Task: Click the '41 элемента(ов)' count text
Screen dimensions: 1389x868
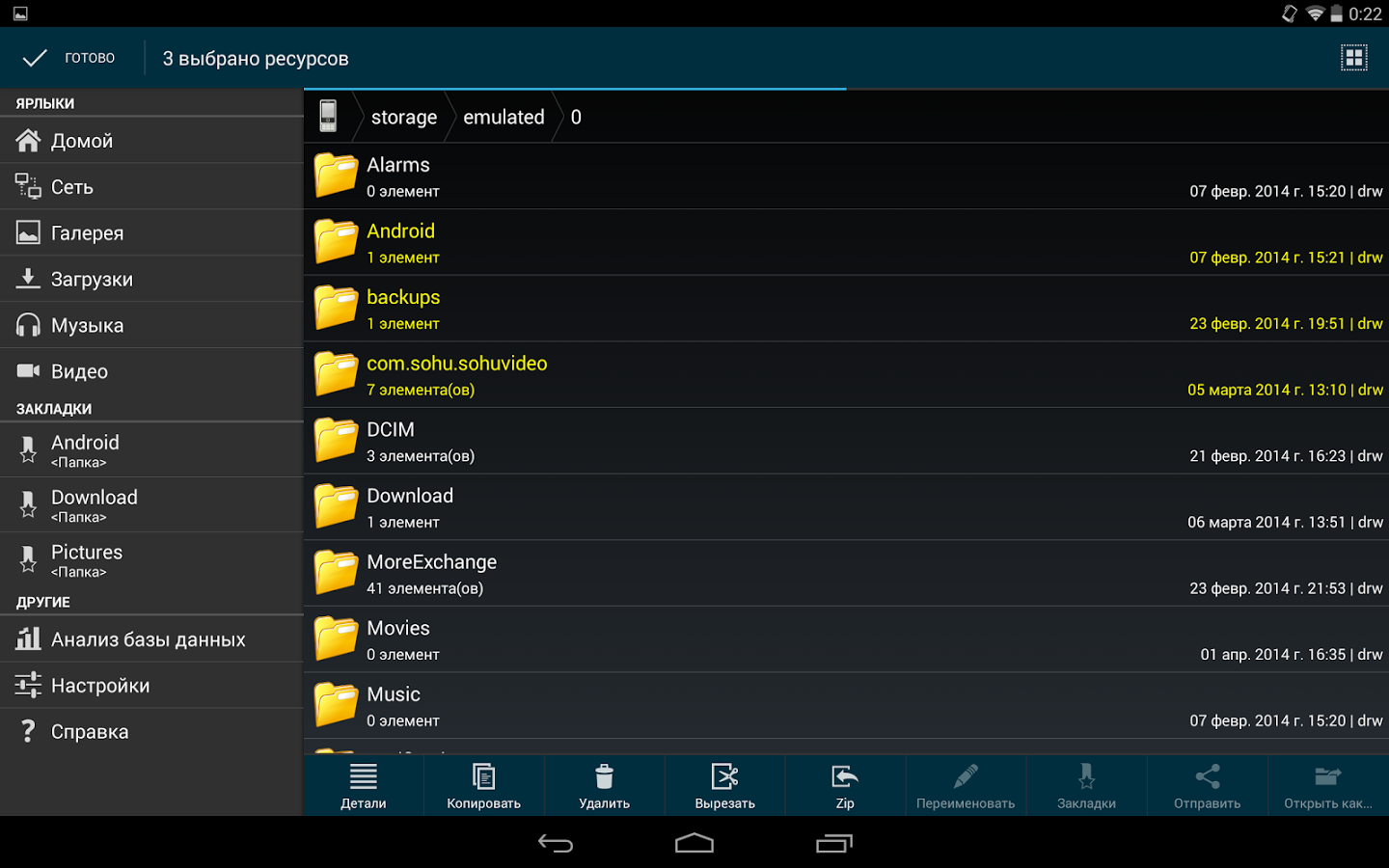Action: coord(424,588)
